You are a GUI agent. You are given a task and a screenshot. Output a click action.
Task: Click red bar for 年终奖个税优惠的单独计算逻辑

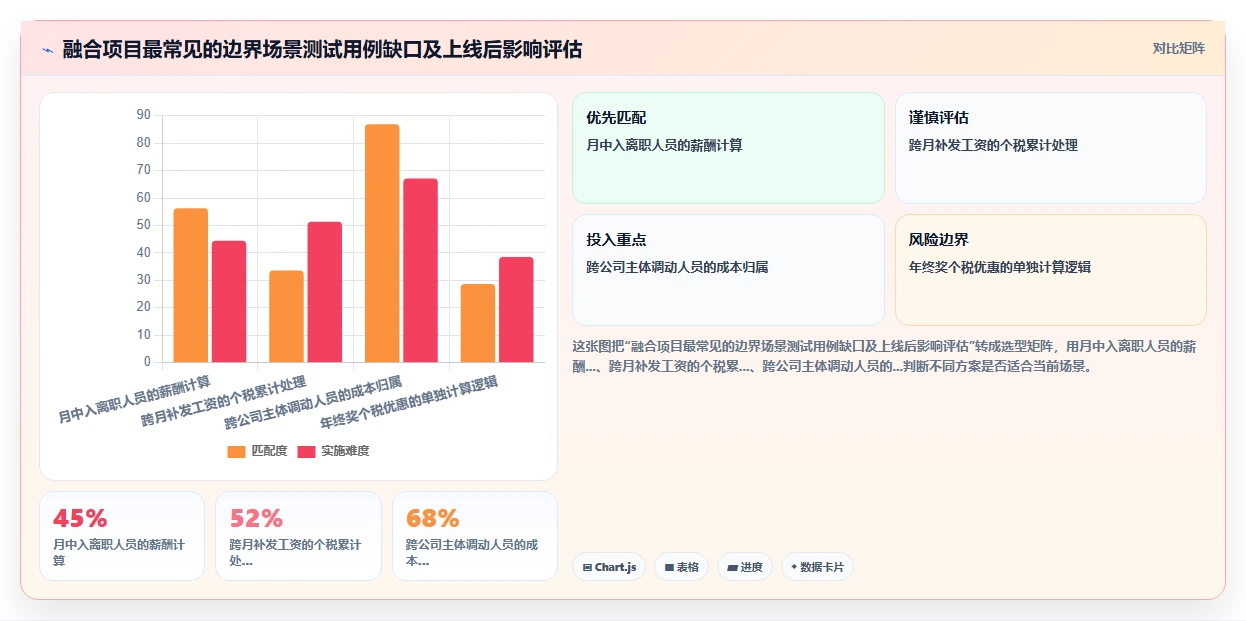coord(516,310)
